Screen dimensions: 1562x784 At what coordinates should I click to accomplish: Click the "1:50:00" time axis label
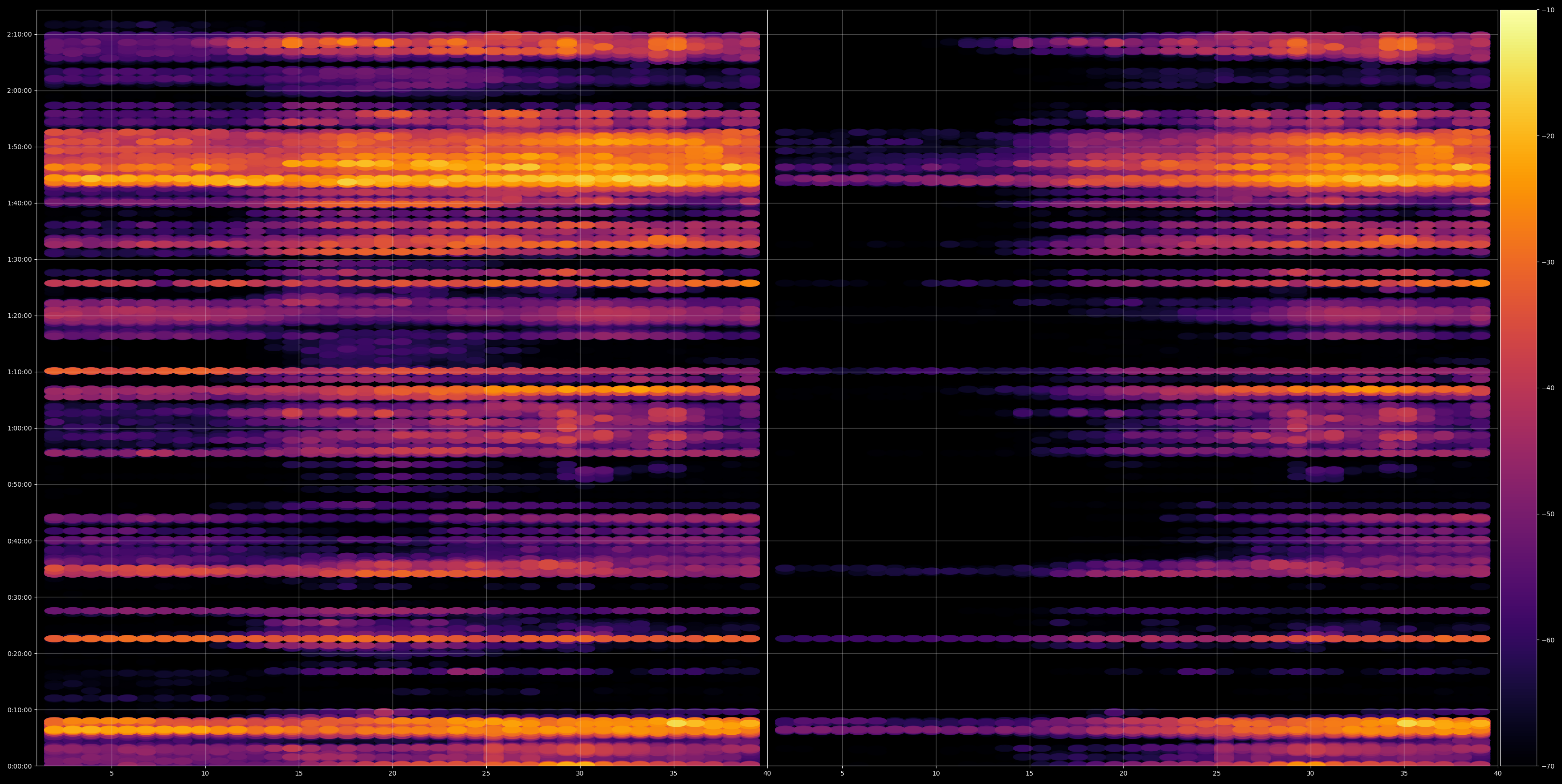click(x=19, y=147)
